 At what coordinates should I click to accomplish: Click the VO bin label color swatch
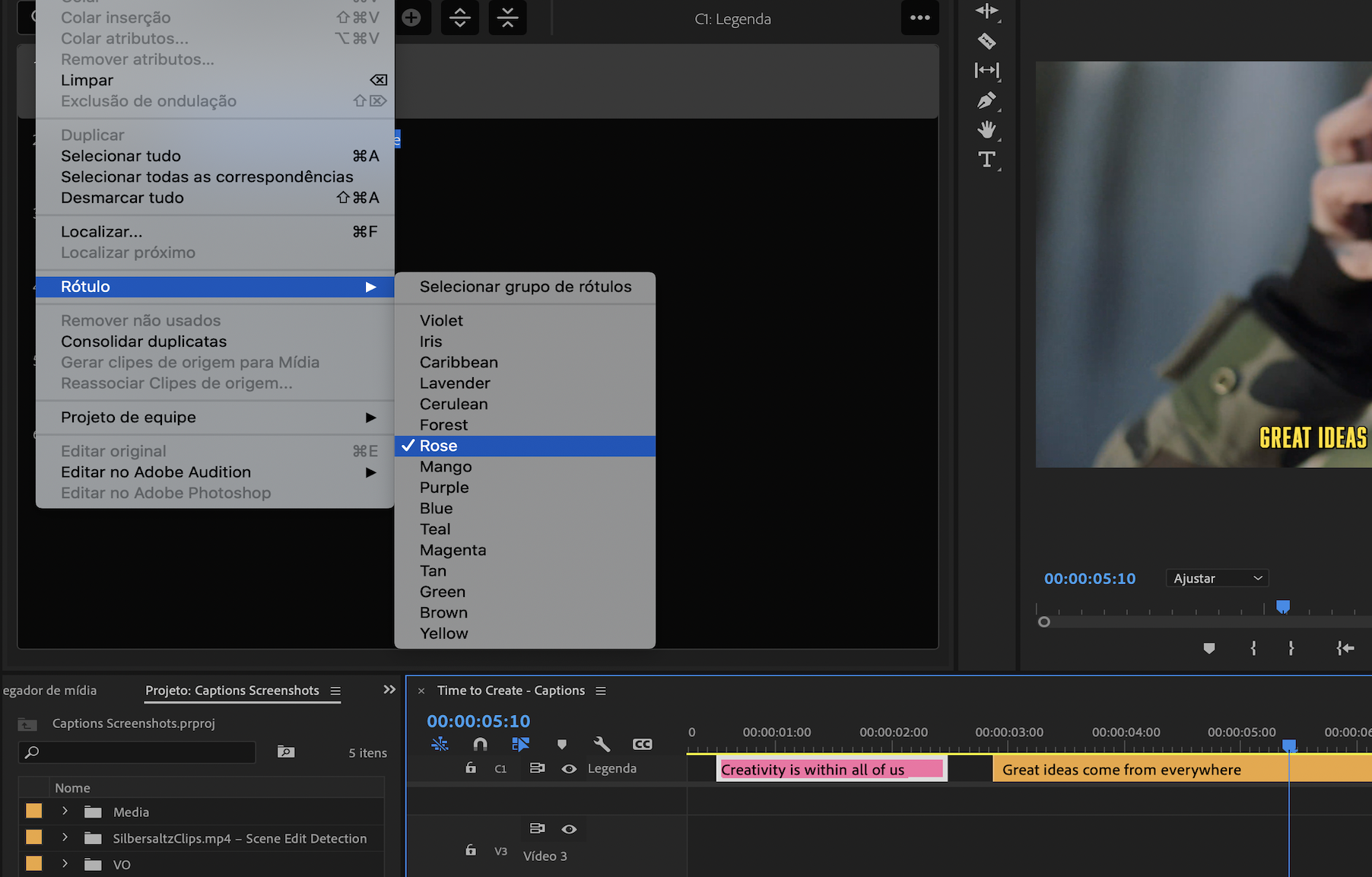click(x=34, y=863)
